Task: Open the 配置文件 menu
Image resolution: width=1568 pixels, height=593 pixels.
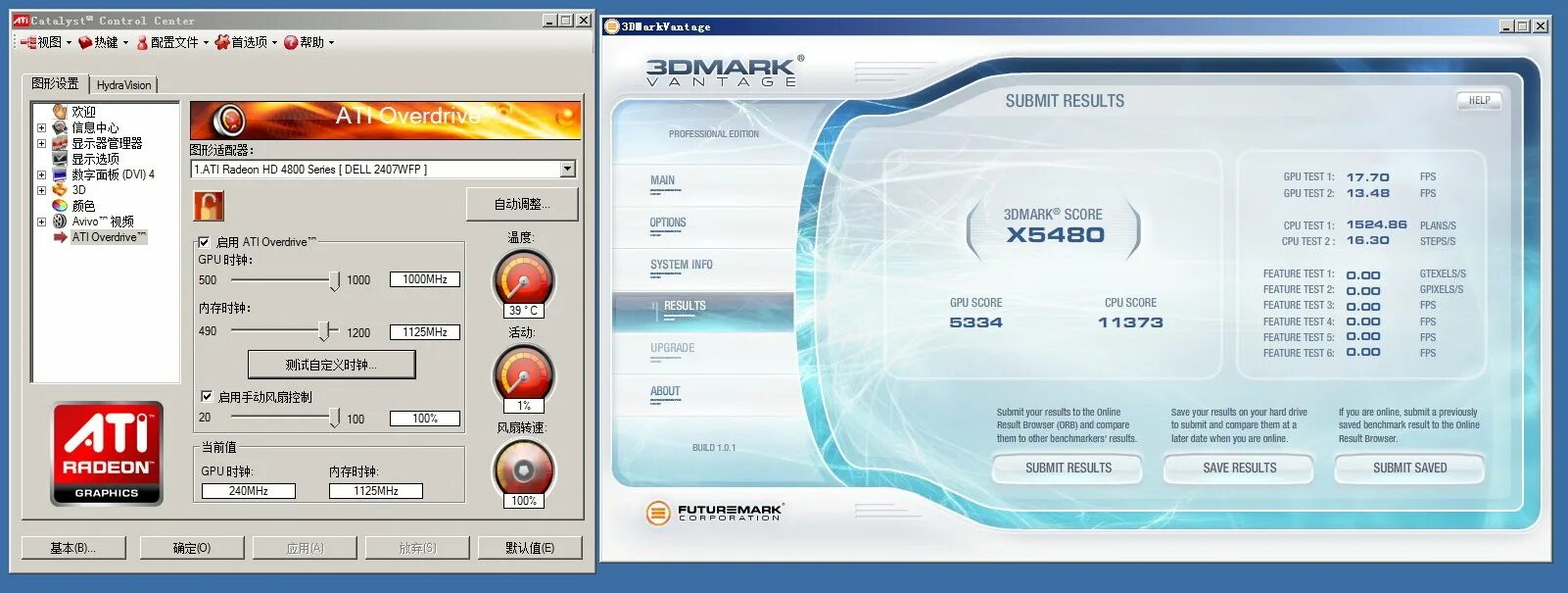Action: [x=172, y=42]
